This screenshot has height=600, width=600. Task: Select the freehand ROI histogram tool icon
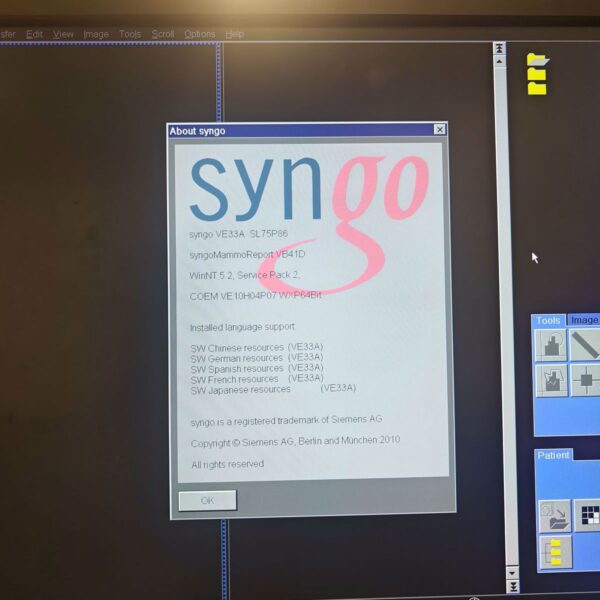(552, 380)
